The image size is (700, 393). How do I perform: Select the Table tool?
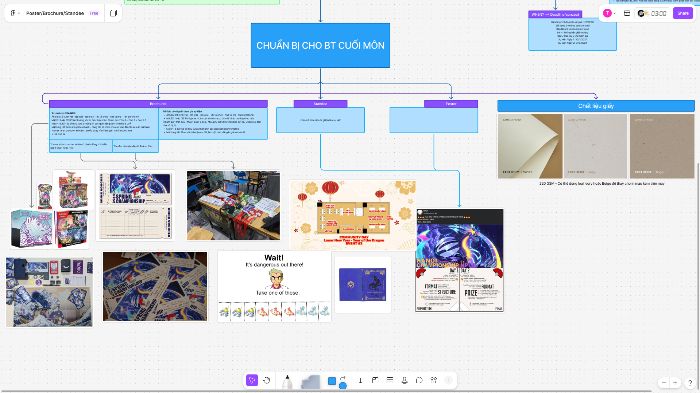pos(390,380)
